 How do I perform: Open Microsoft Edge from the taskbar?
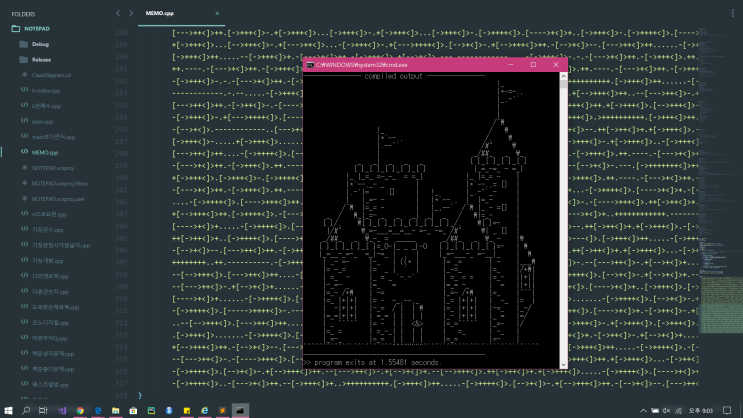pyautogui.click(x=98, y=410)
